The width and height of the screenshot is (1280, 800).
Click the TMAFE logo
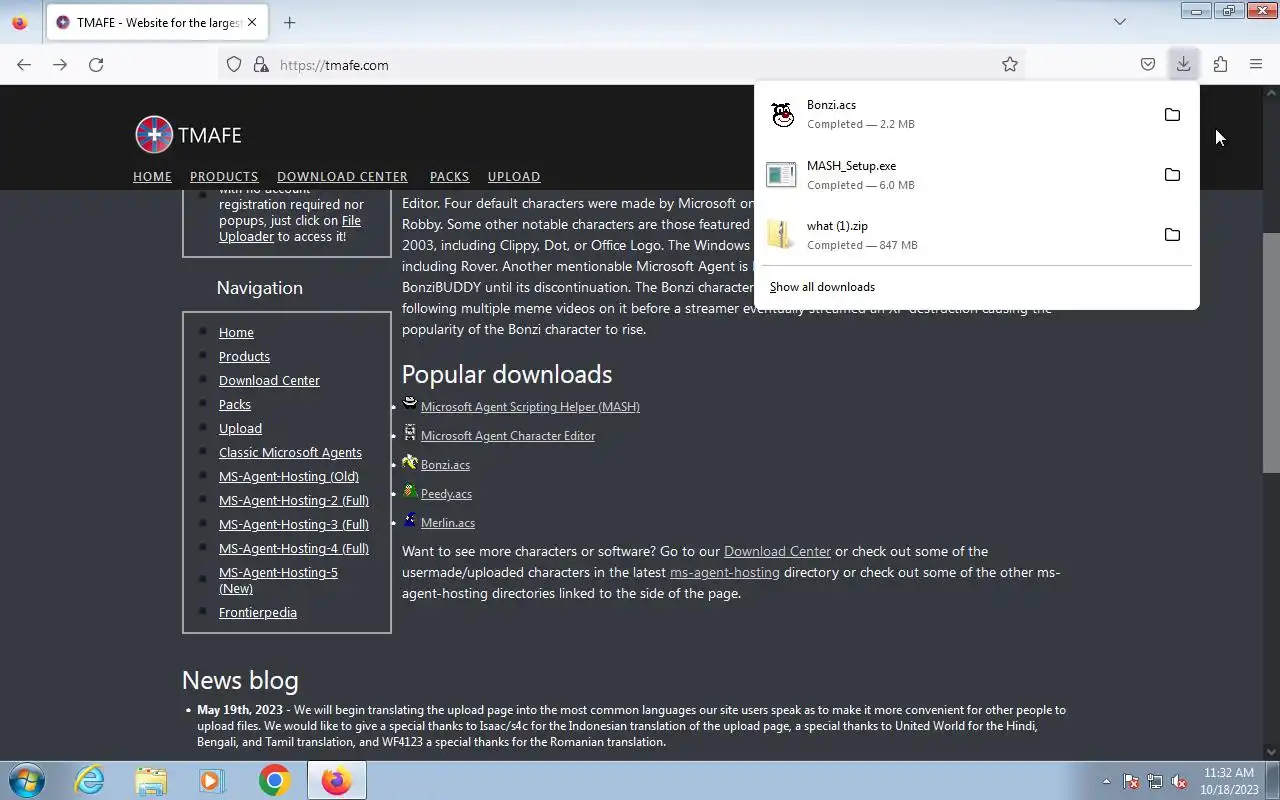coord(188,135)
